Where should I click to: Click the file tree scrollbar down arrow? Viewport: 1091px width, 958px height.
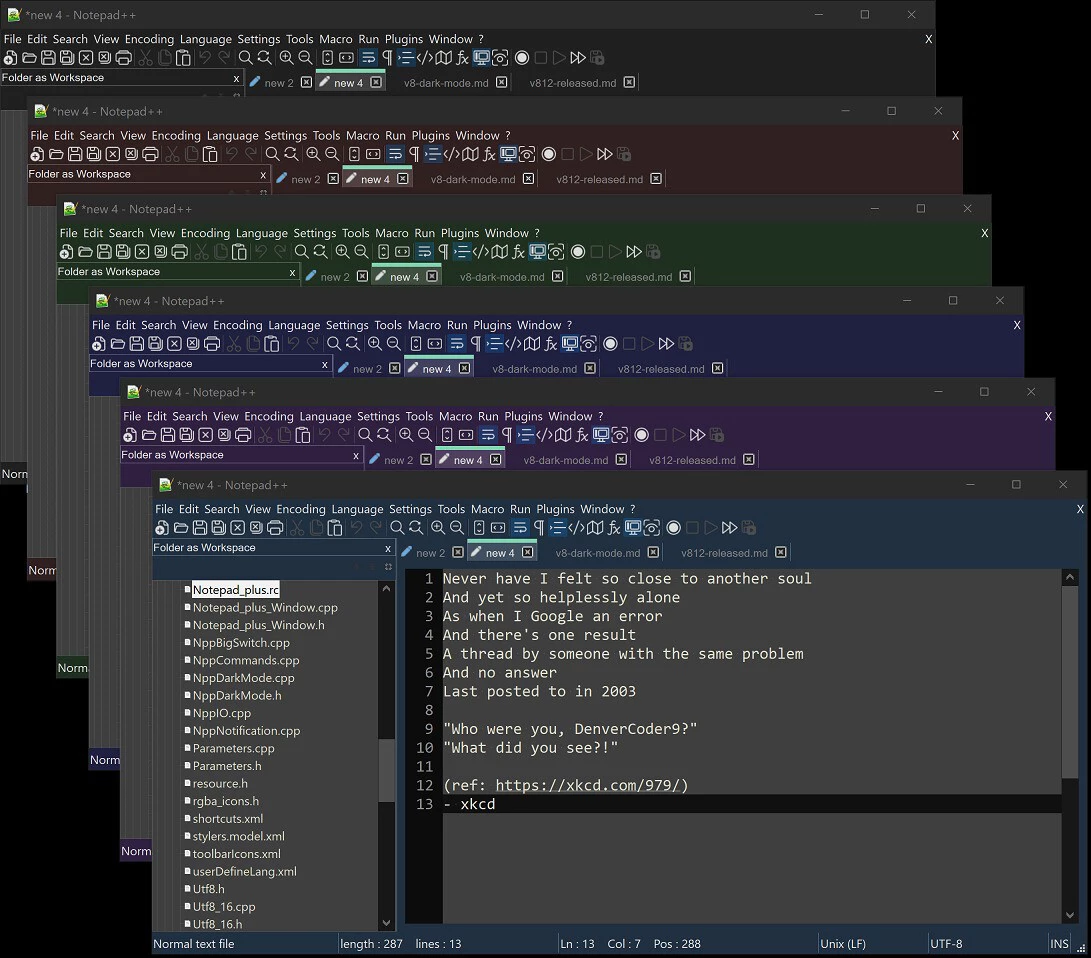click(x=387, y=923)
